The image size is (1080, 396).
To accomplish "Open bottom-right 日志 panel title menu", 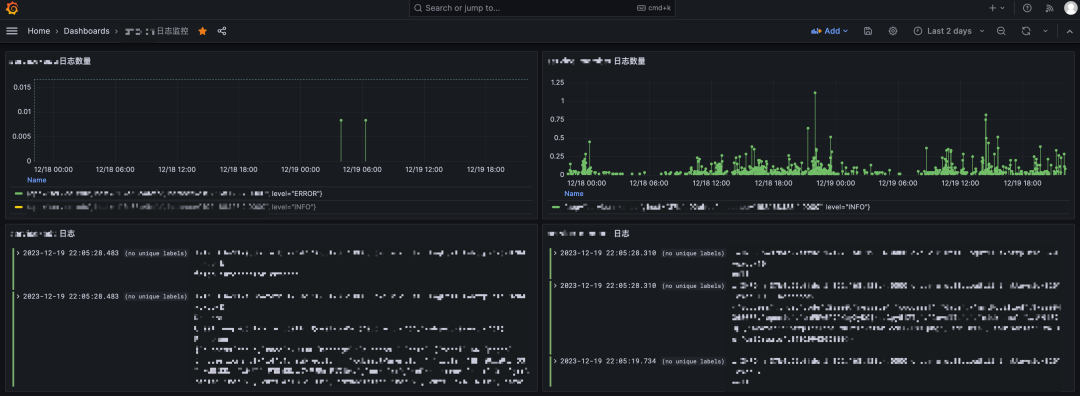I will [588, 233].
